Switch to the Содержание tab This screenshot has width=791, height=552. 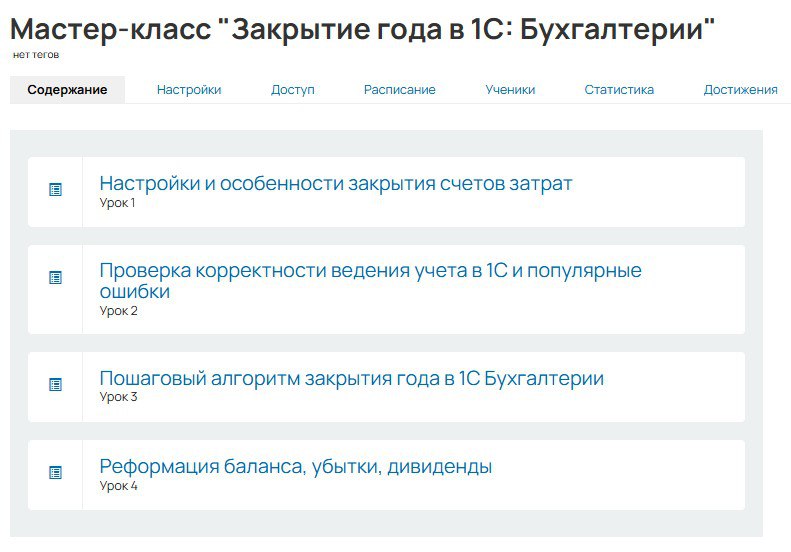pos(67,90)
